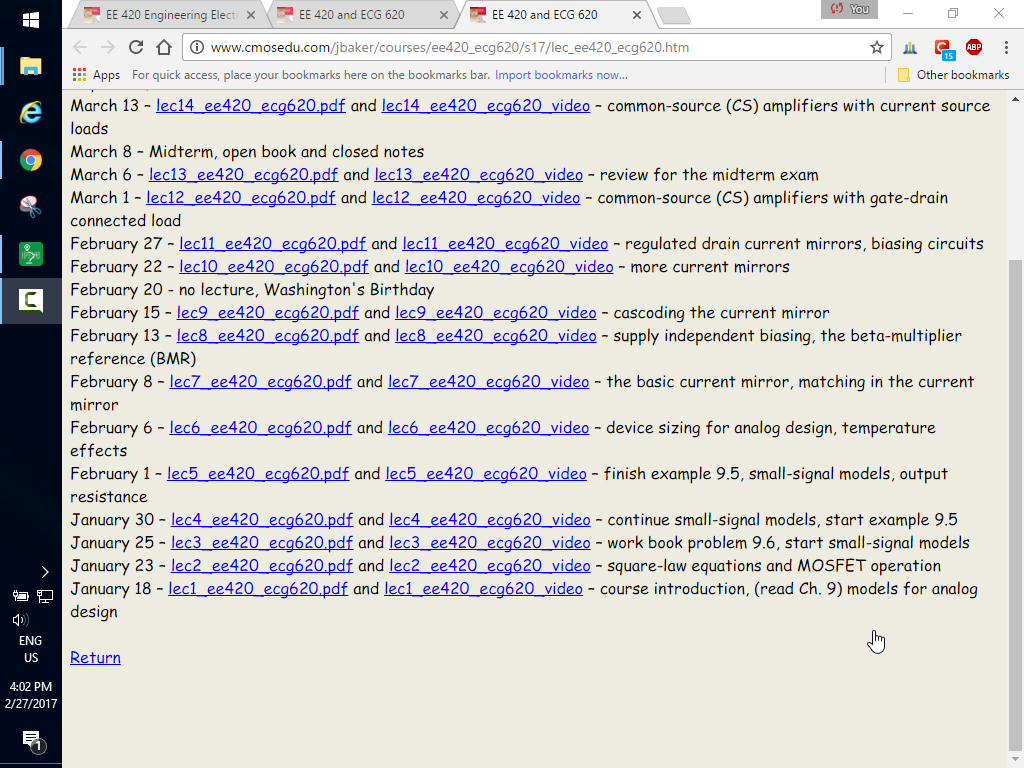The image size is (1024, 768).
Task: View site information icon in address bar
Action: tap(197, 47)
